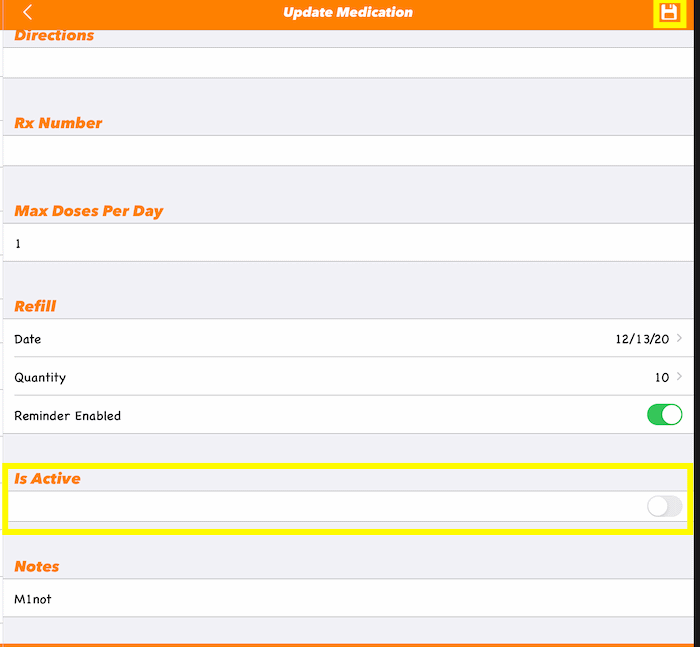Select the refill date value 12/13/20
This screenshot has height=647, width=700.
642,339
